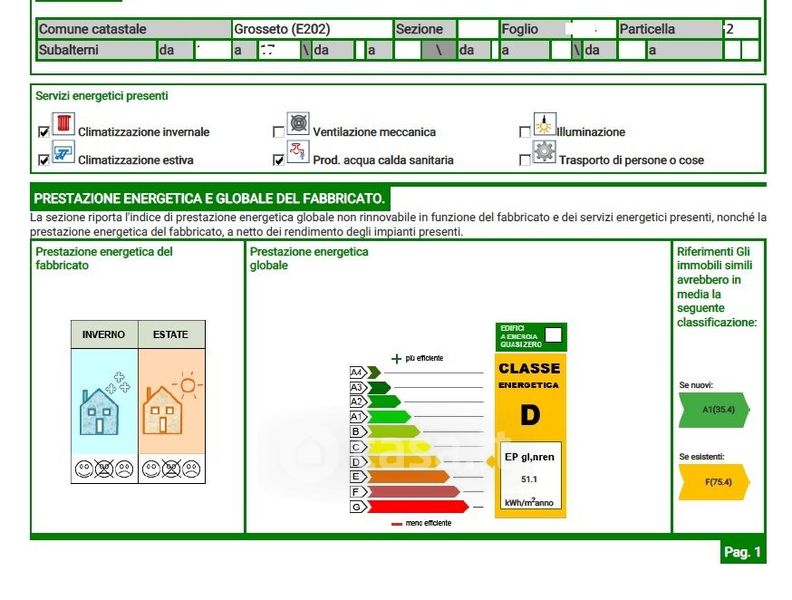
Task: Click the Ventilazione meccanica fan icon
Action: click(x=298, y=125)
